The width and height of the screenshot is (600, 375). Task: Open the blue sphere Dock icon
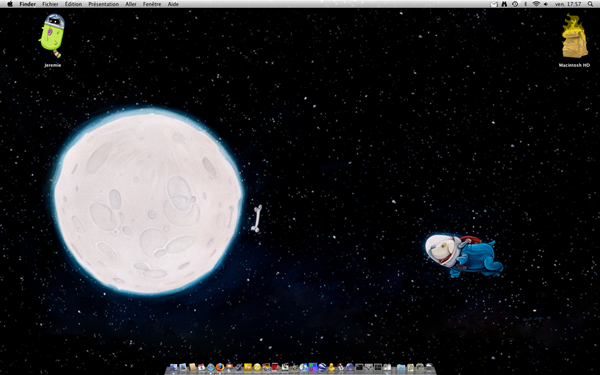pyautogui.click(x=350, y=367)
